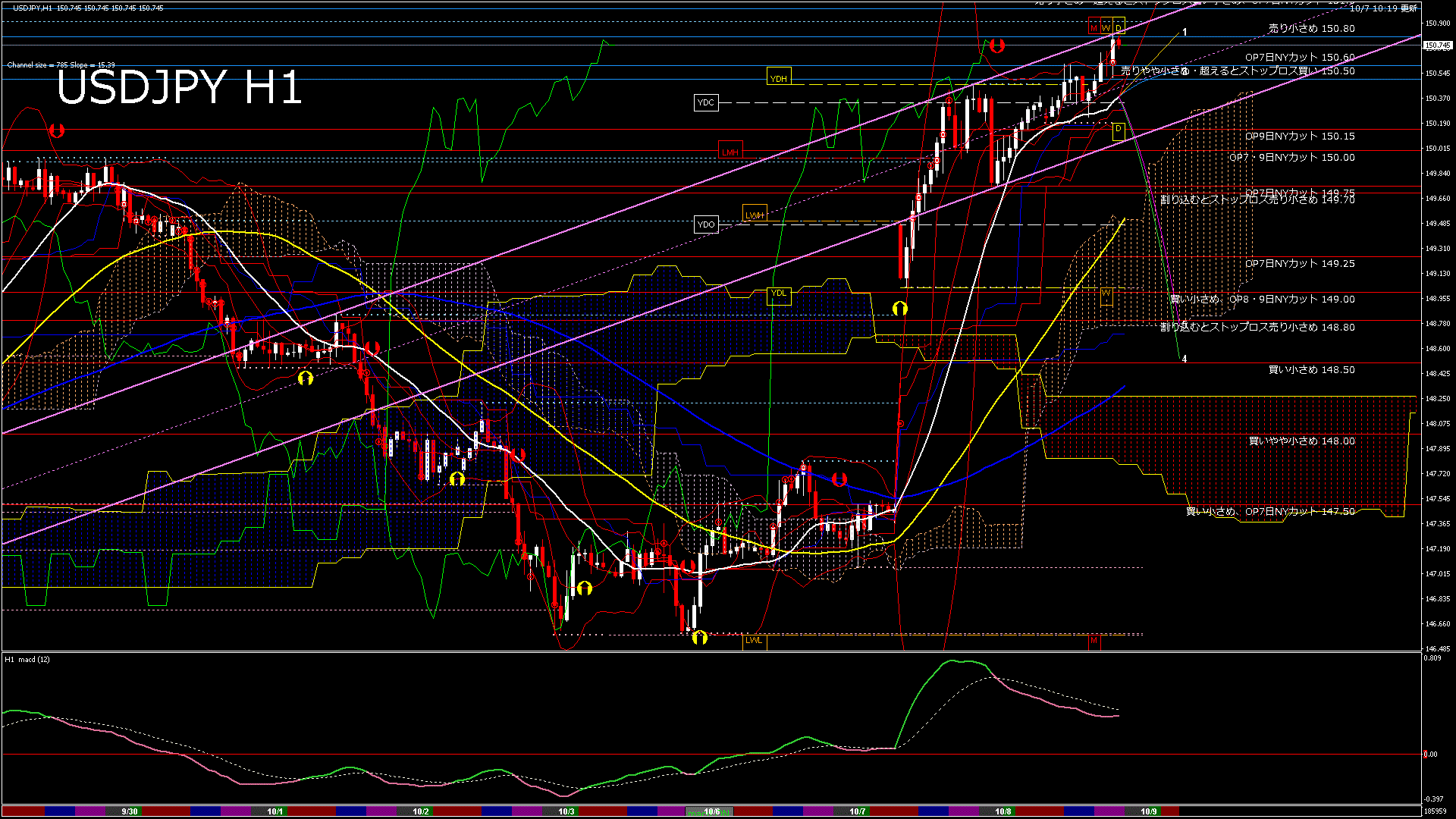Screen dimensions: 1456x819
Task: Click the red down-arrow sell signal near the 10/8 high
Action: 996,46
